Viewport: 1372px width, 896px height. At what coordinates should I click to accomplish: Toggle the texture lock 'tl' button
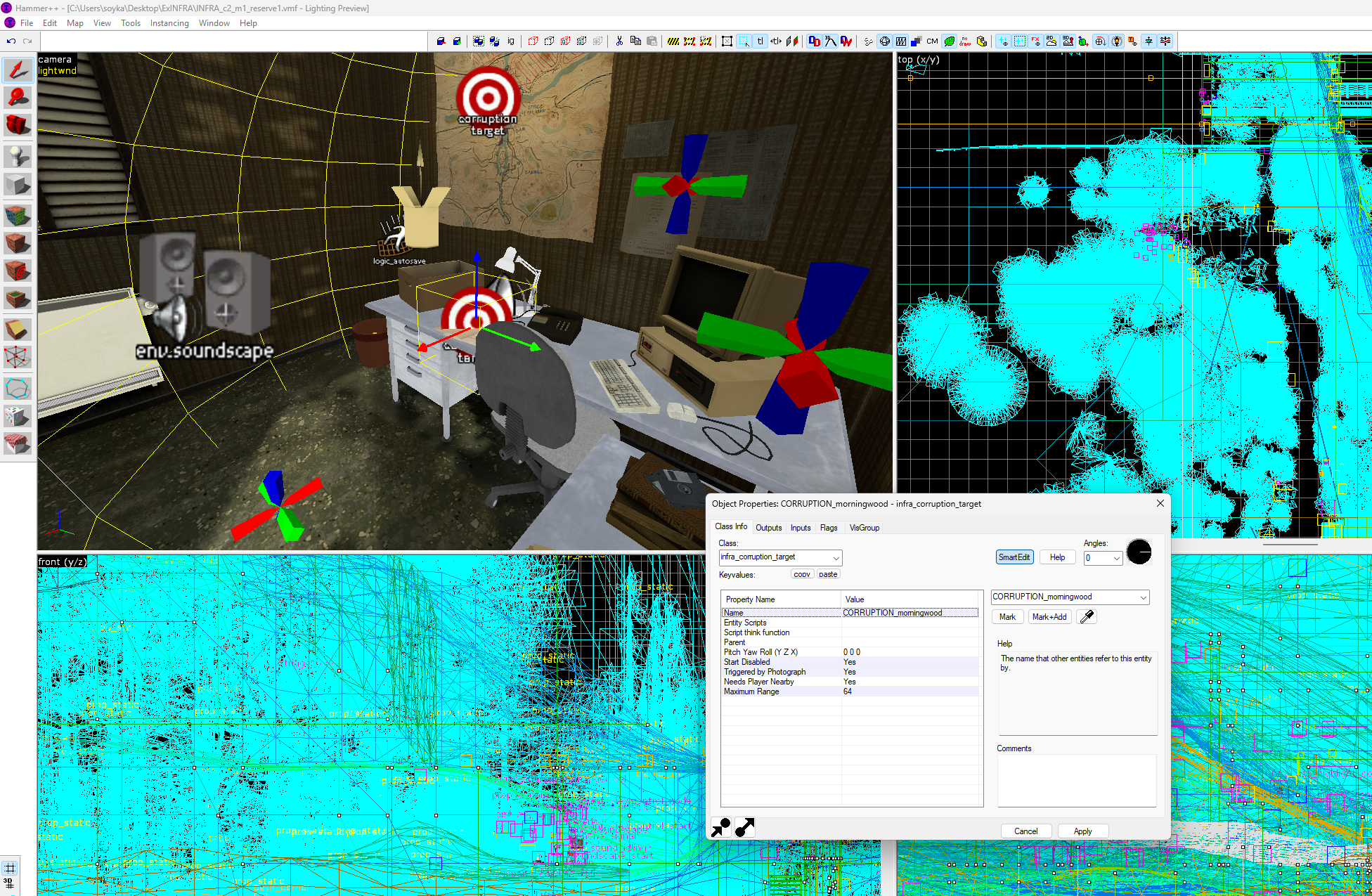click(760, 41)
